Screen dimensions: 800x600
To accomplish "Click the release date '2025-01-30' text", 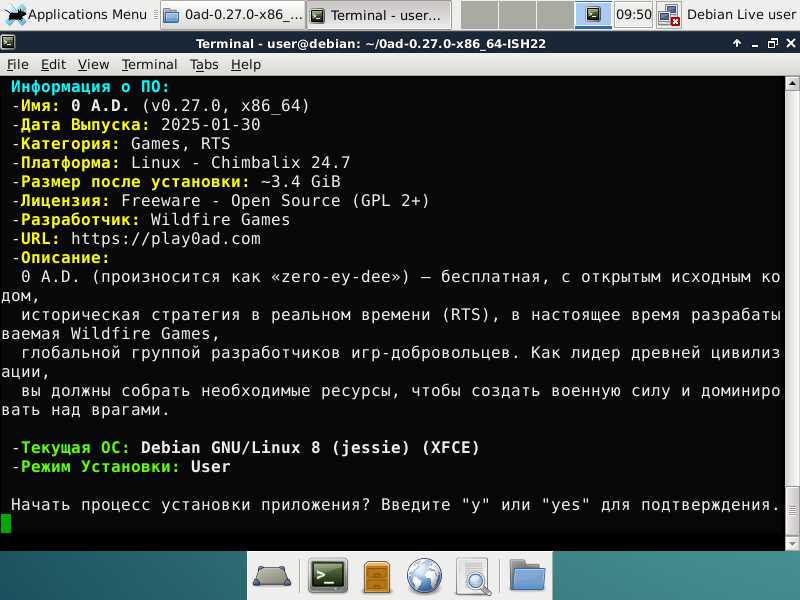I will 211,124.
